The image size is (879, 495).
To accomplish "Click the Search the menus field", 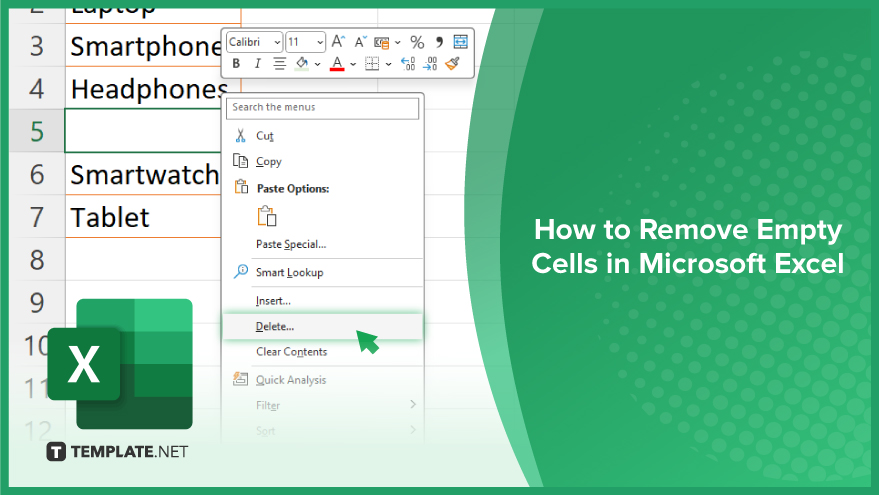I will point(322,108).
